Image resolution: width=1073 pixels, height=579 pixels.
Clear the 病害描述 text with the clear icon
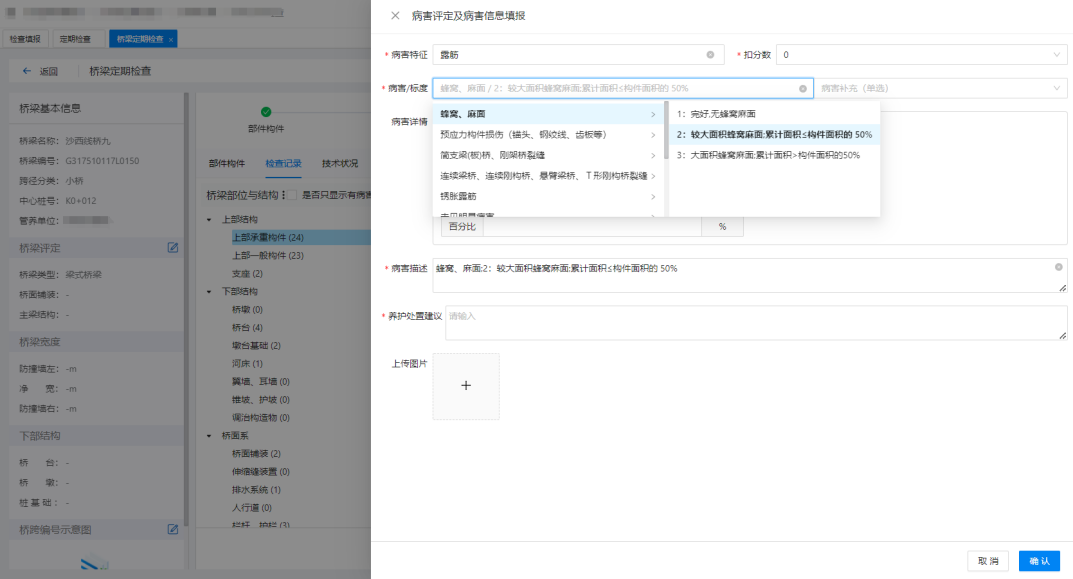[x=1058, y=267]
